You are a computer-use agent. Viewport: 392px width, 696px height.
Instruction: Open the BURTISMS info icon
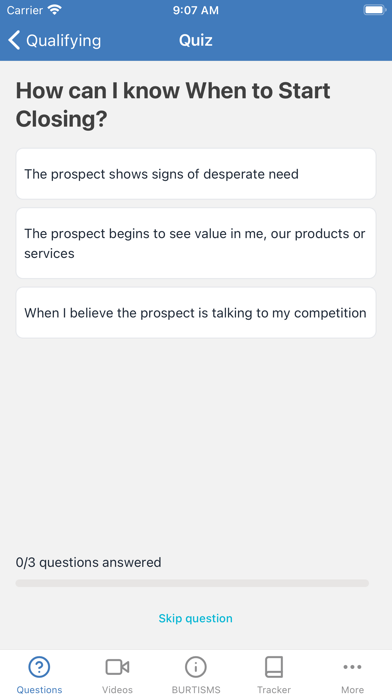[x=196, y=667]
